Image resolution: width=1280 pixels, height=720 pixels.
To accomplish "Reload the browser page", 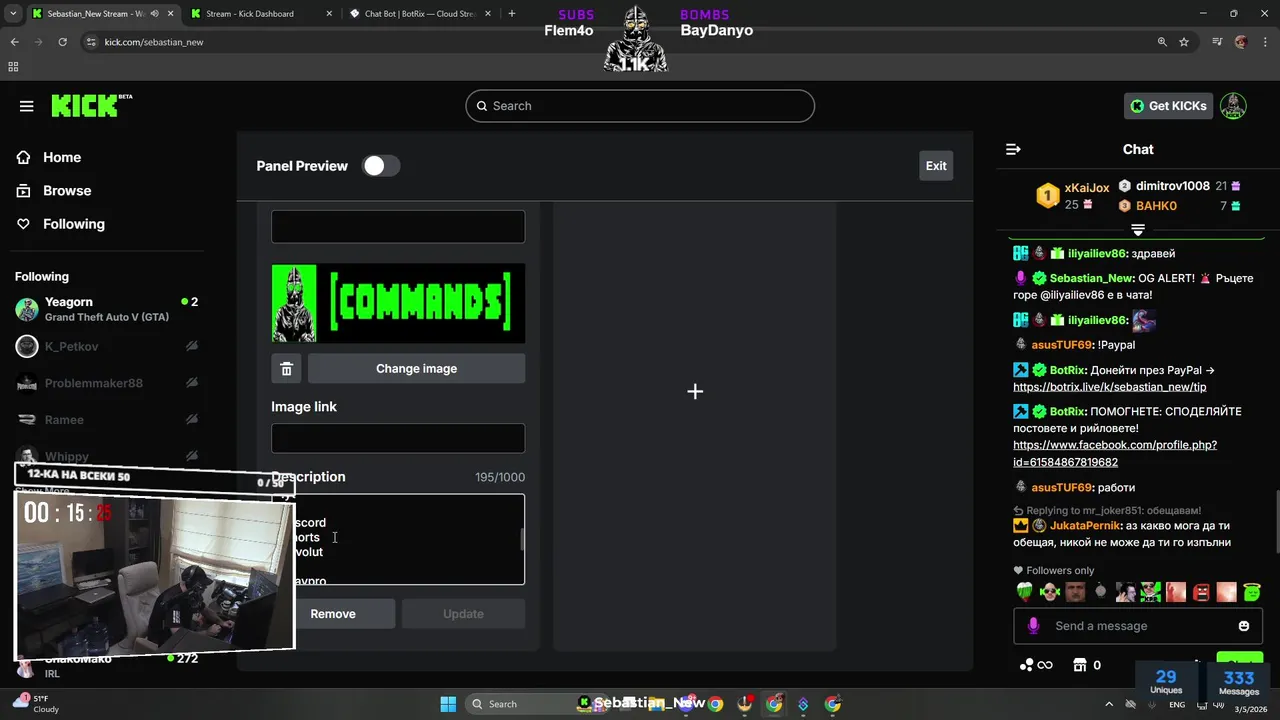I will tap(62, 42).
